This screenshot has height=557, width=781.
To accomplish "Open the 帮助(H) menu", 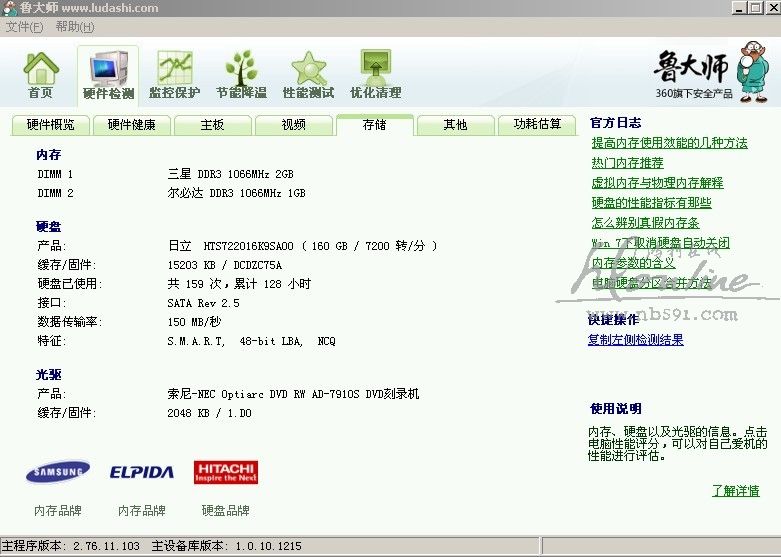I will click(x=75, y=27).
